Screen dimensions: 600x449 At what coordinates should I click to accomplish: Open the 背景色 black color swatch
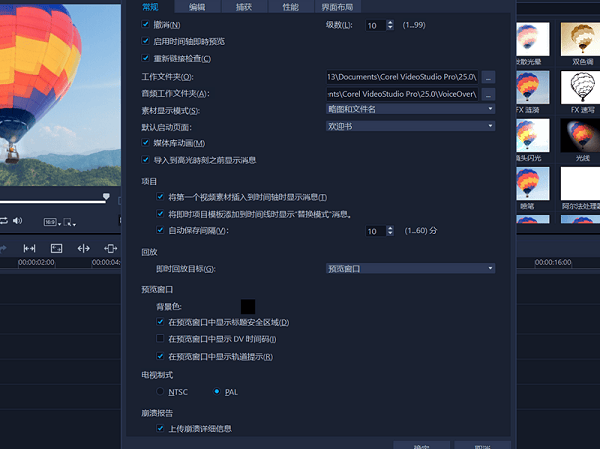(x=248, y=307)
